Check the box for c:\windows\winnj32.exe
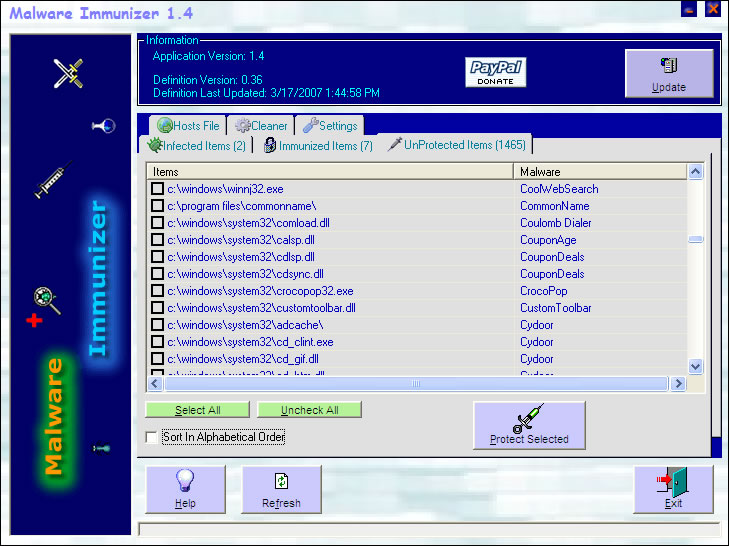This screenshot has height=546, width=729. click(x=157, y=188)
